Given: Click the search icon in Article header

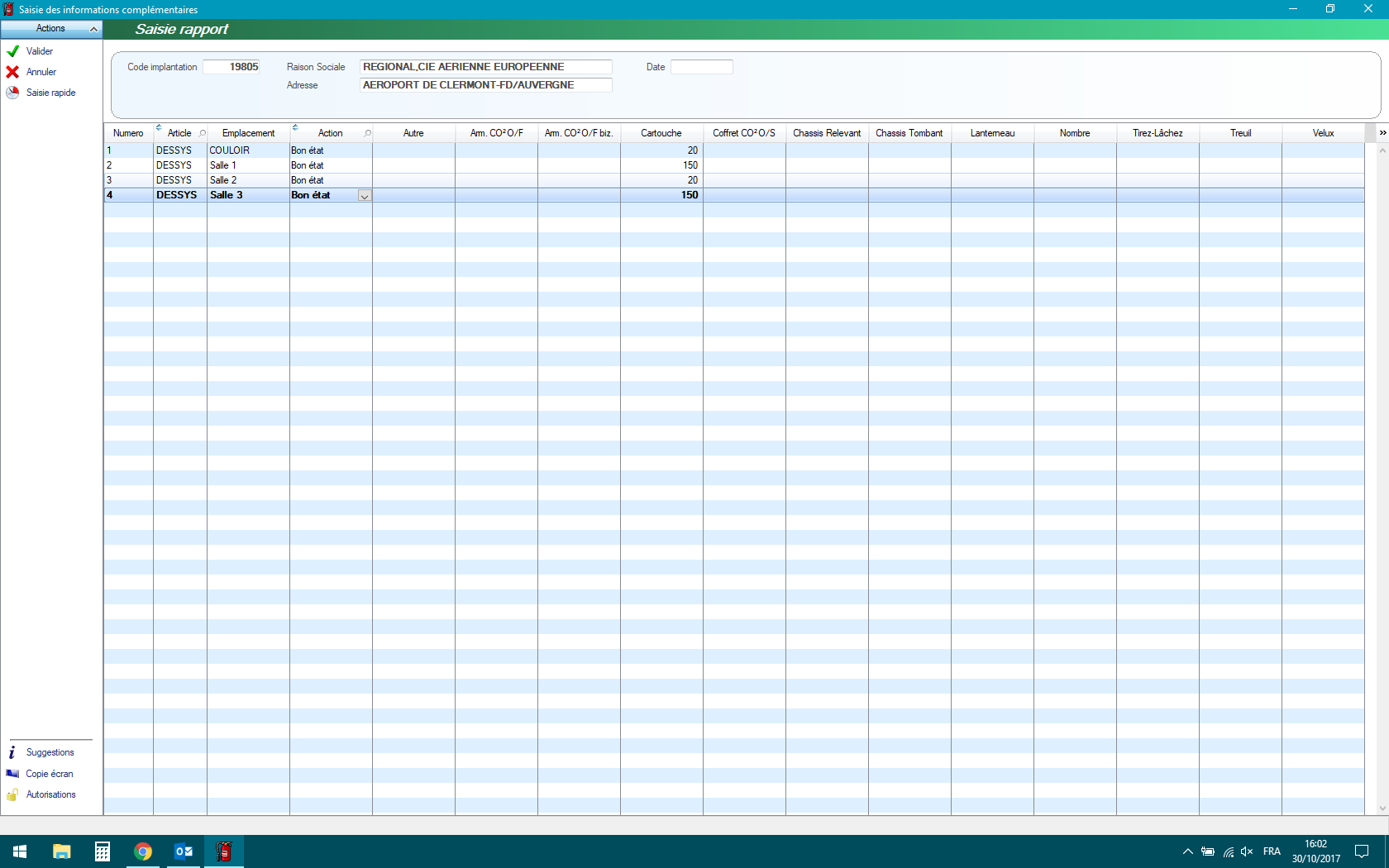Looking at the screenshot, I should [202, 133].
